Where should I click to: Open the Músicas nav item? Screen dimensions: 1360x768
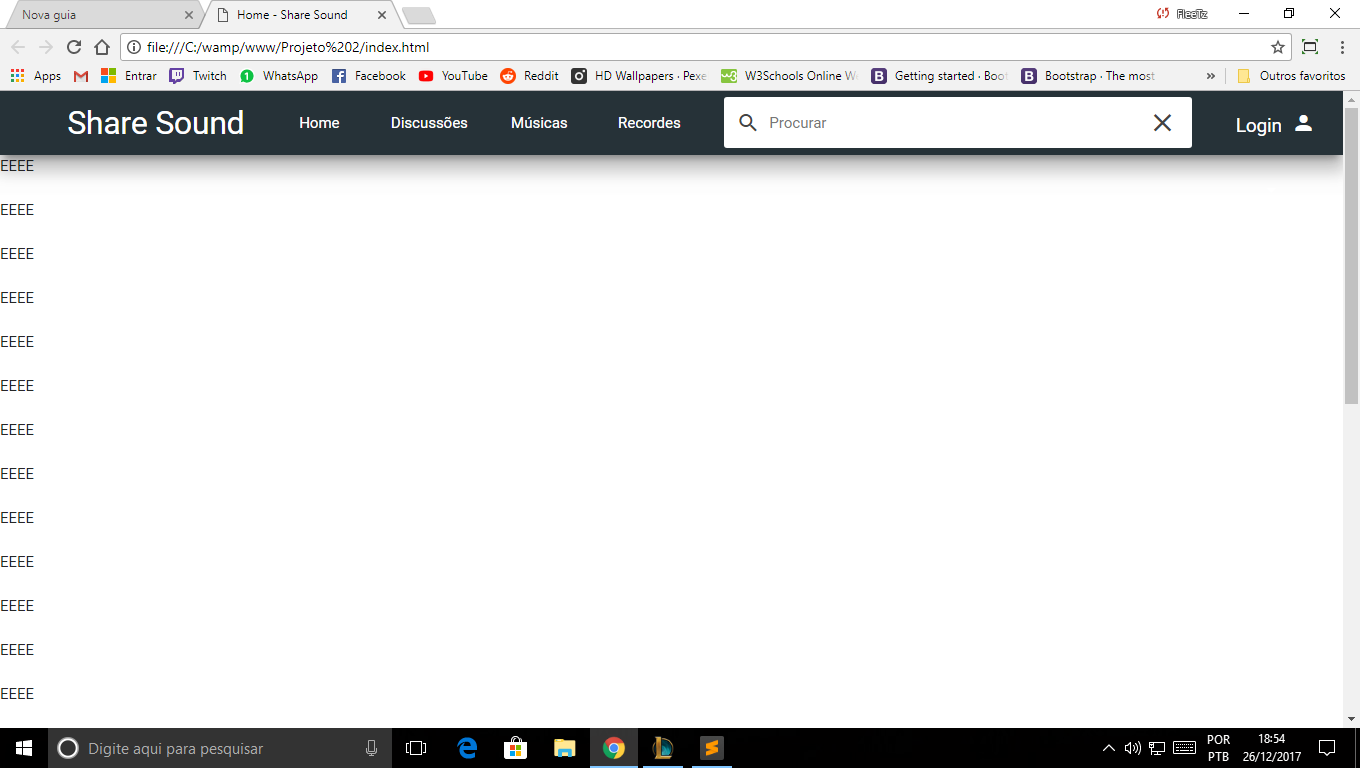pyautogui.click(x=539, y=123)
